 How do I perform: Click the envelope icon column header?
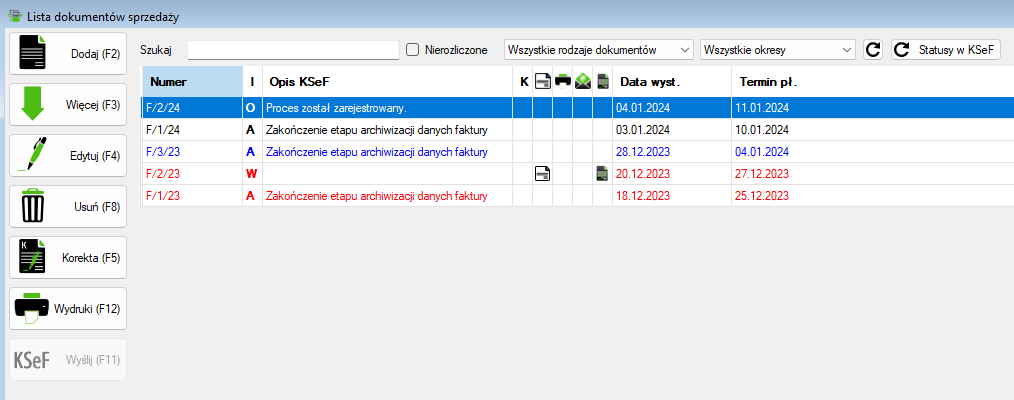[582, 81]
